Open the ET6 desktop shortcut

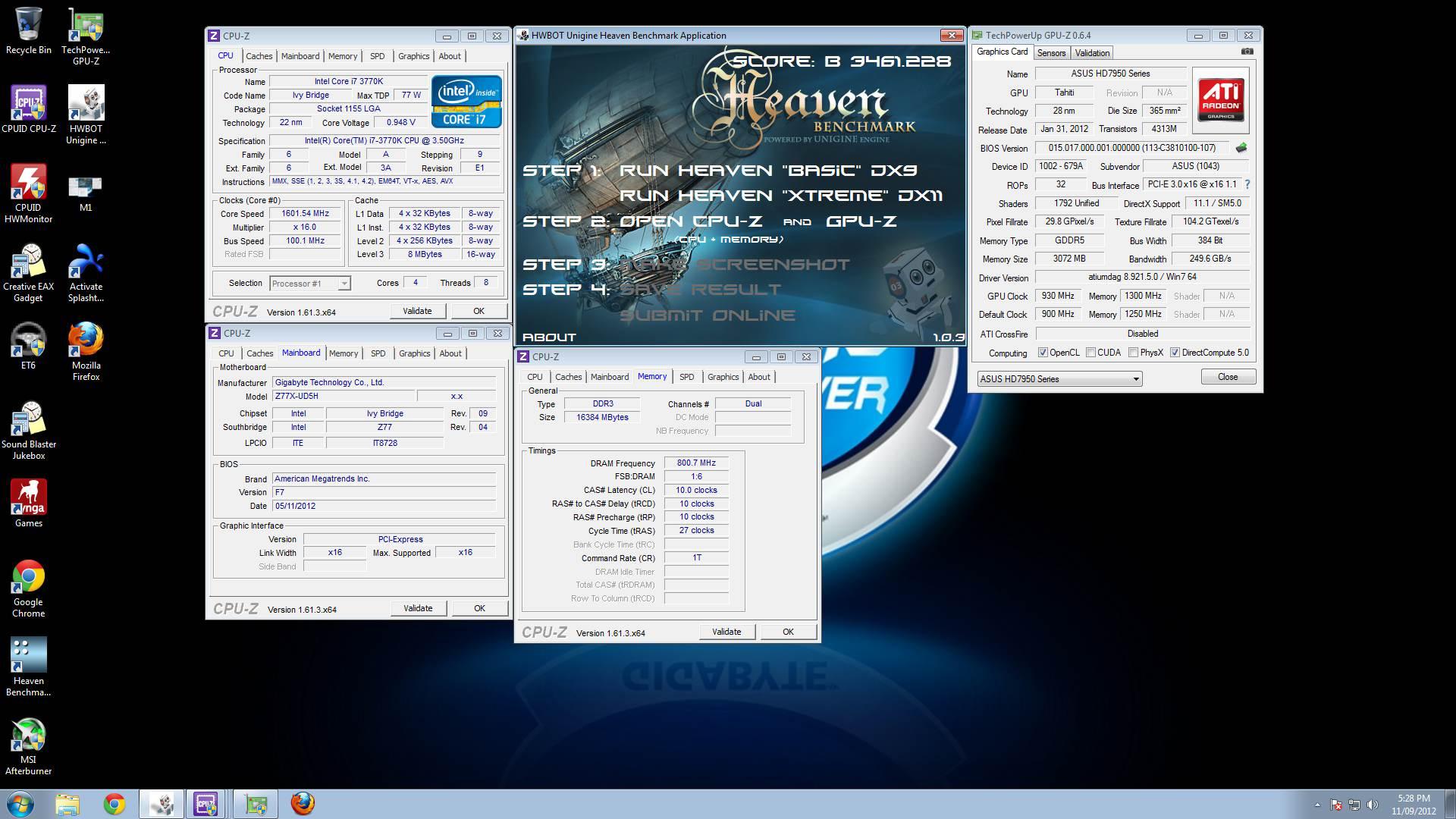click(28, 346)
